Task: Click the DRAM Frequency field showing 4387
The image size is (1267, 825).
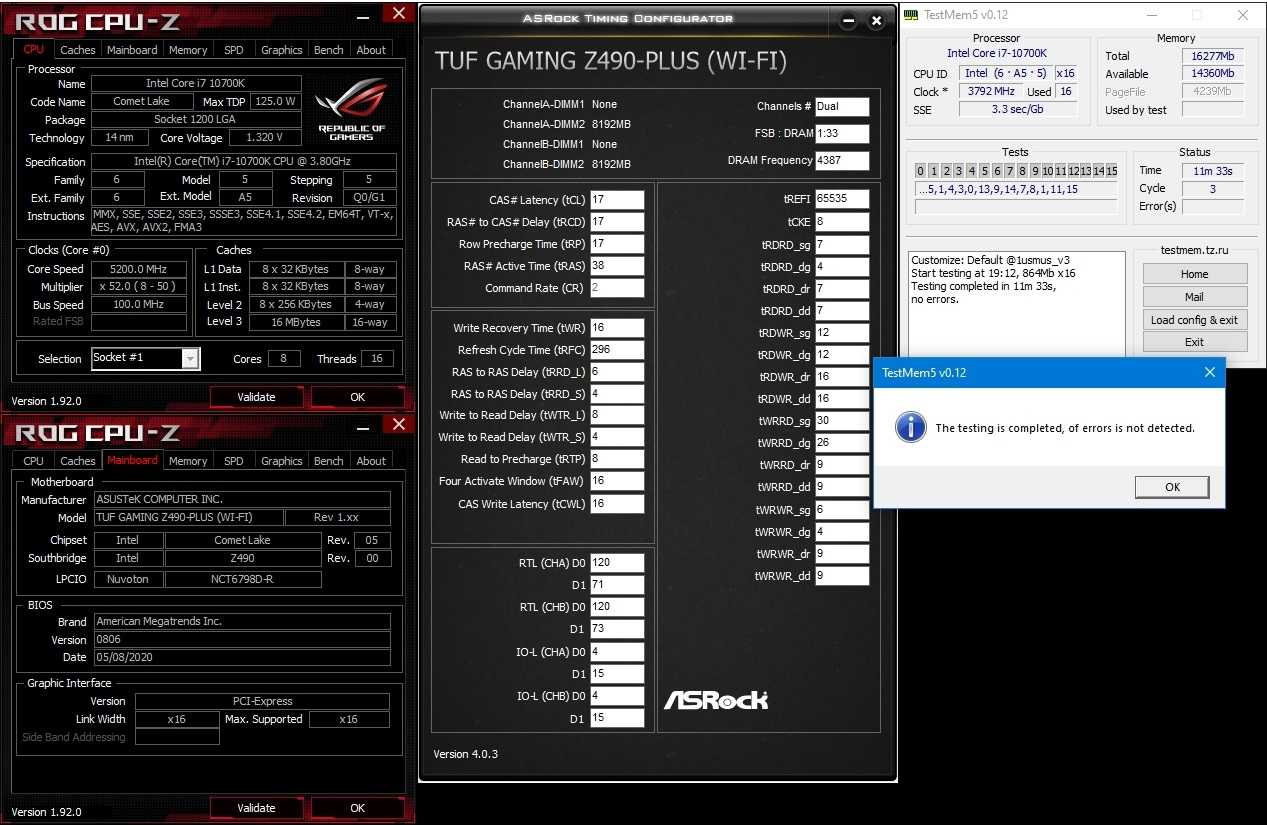Action: [842, 161]
